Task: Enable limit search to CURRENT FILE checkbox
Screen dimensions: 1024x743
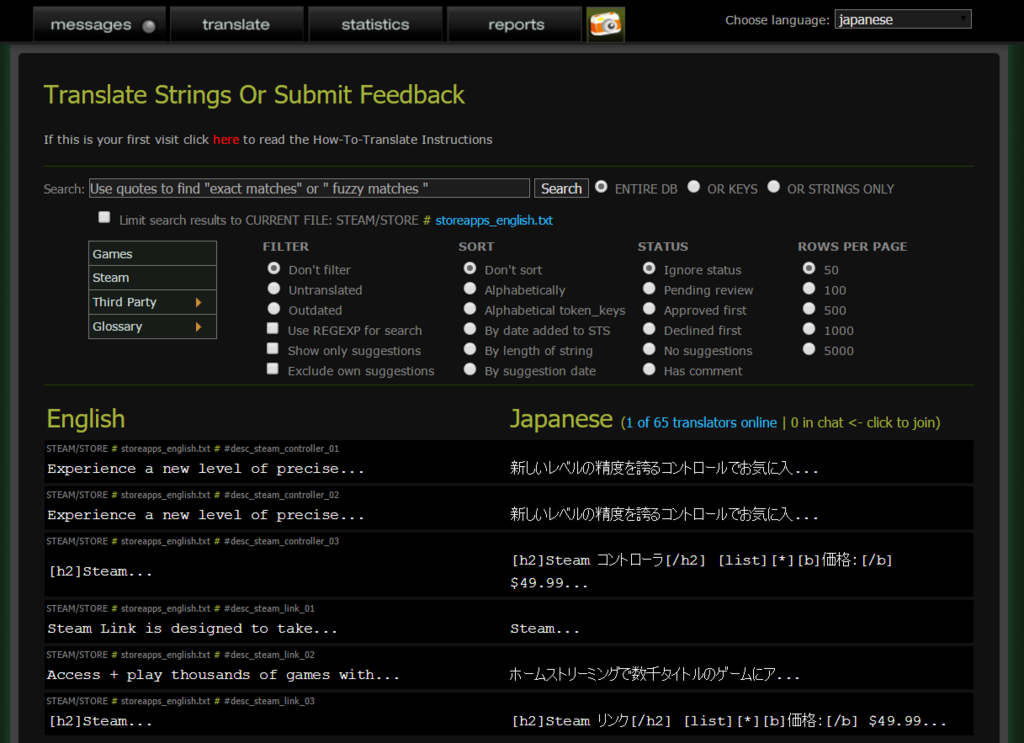Action: click(104, 217)
